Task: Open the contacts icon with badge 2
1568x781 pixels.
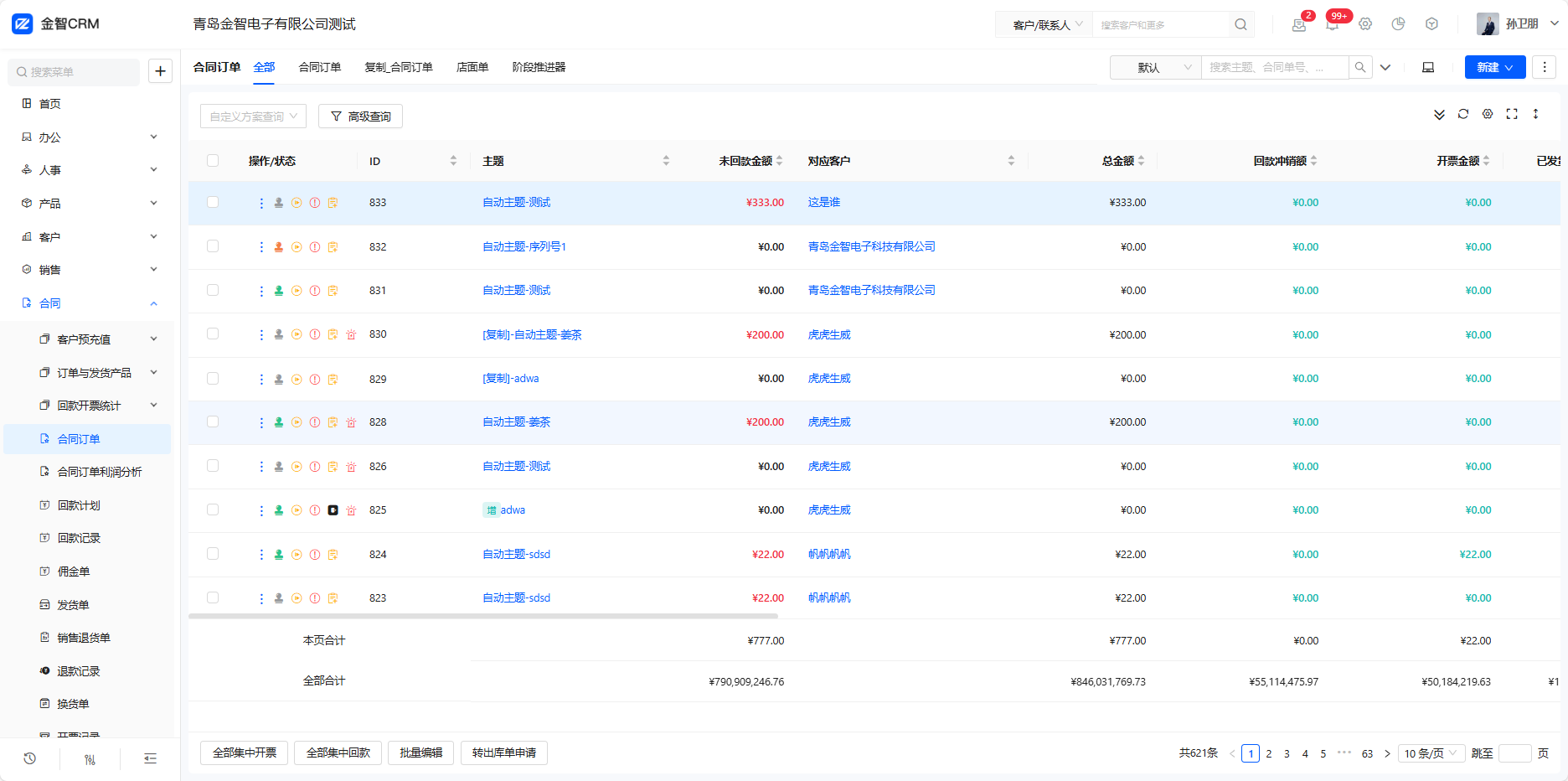Action: point(1299,24)
